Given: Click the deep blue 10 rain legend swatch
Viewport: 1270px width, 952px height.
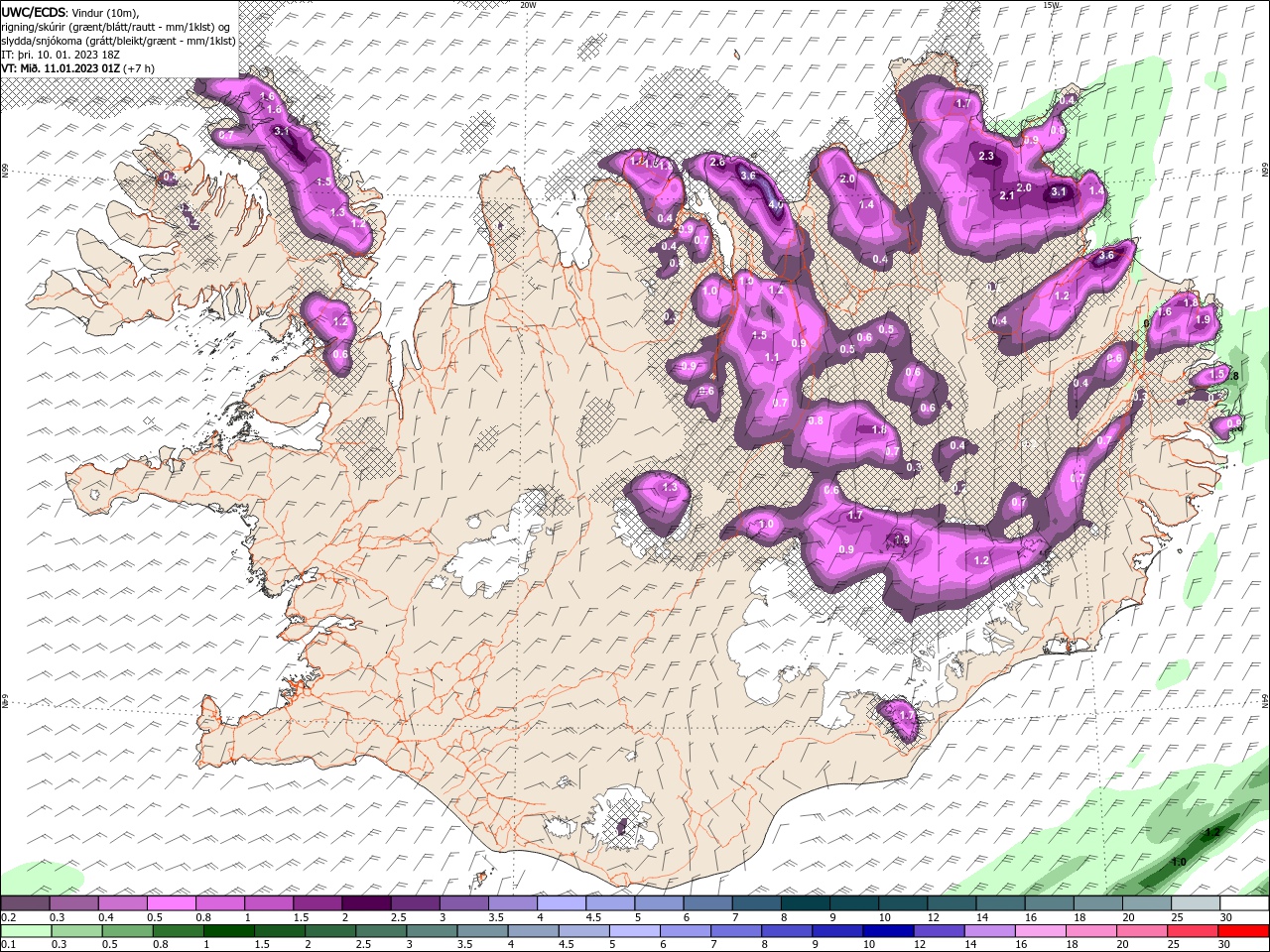Looking at the screenshot, I should tap(888, 931).
